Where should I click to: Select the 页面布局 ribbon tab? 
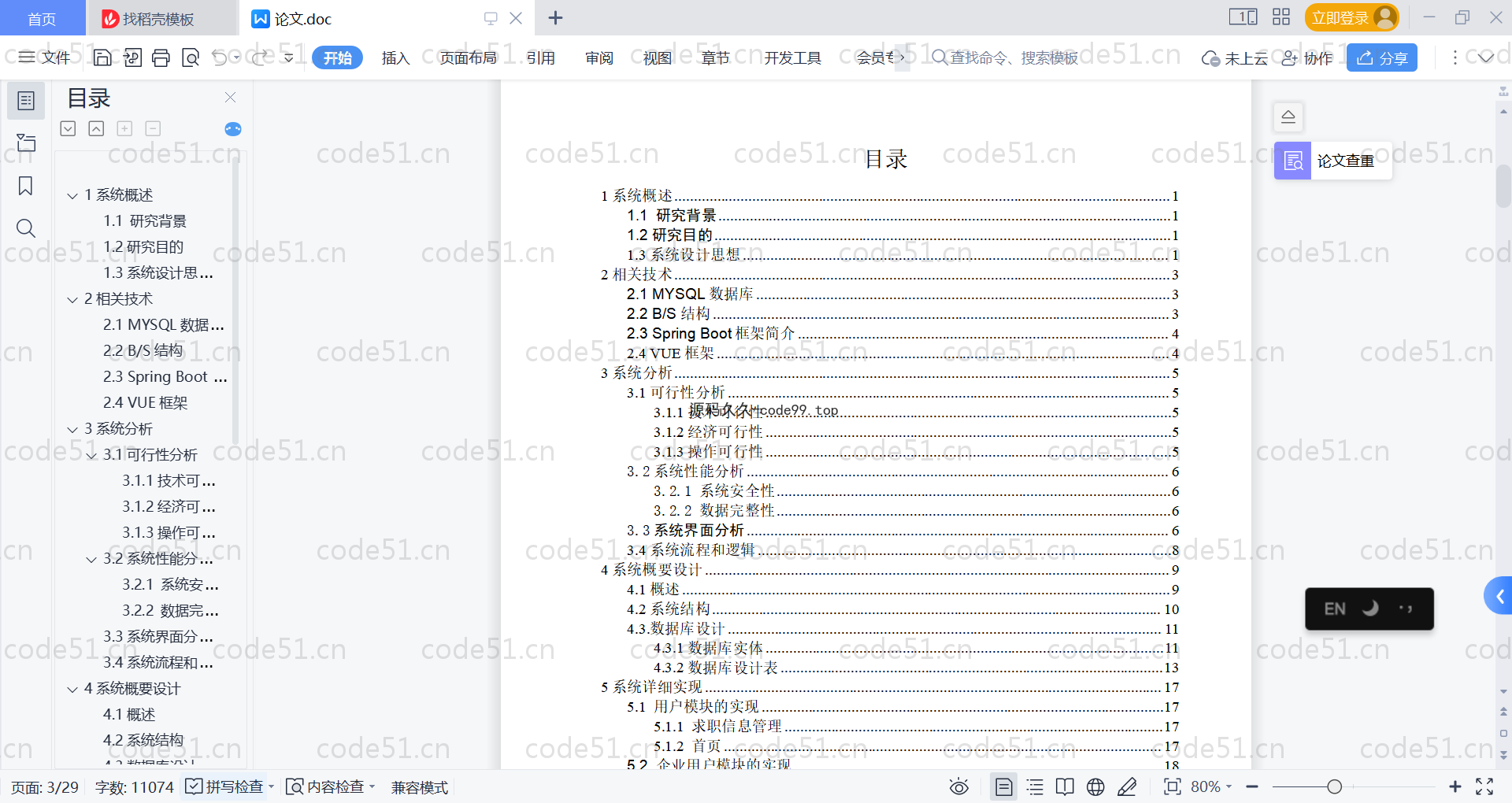pyautogui.click(x=468, y=57)
